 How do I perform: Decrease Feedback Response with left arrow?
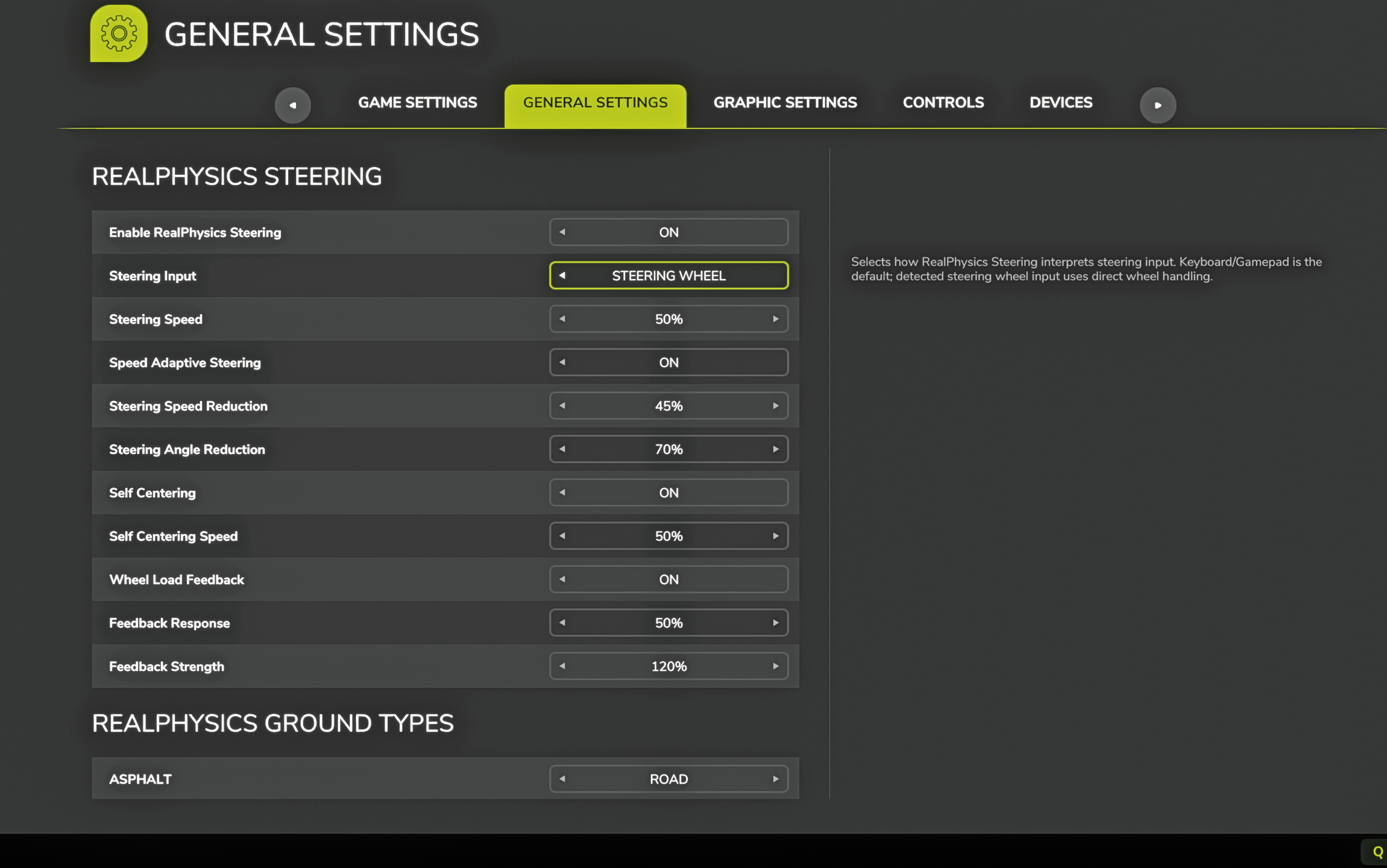point(562,623)
